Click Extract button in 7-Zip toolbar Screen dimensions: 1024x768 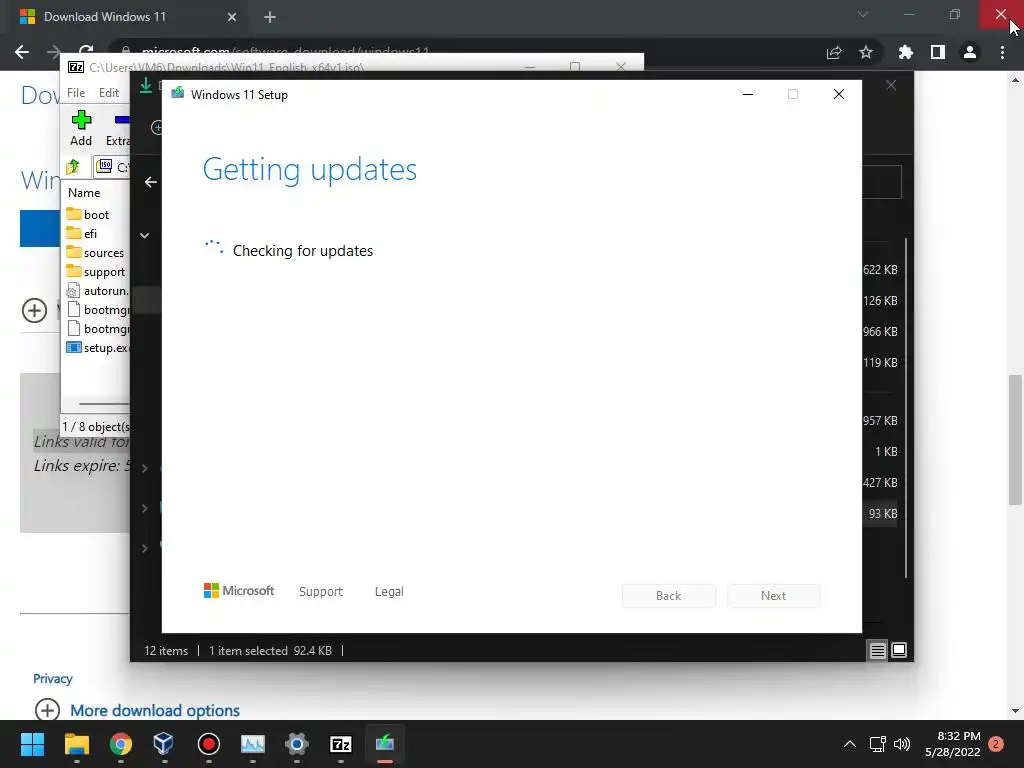click(x=118, y=128)
